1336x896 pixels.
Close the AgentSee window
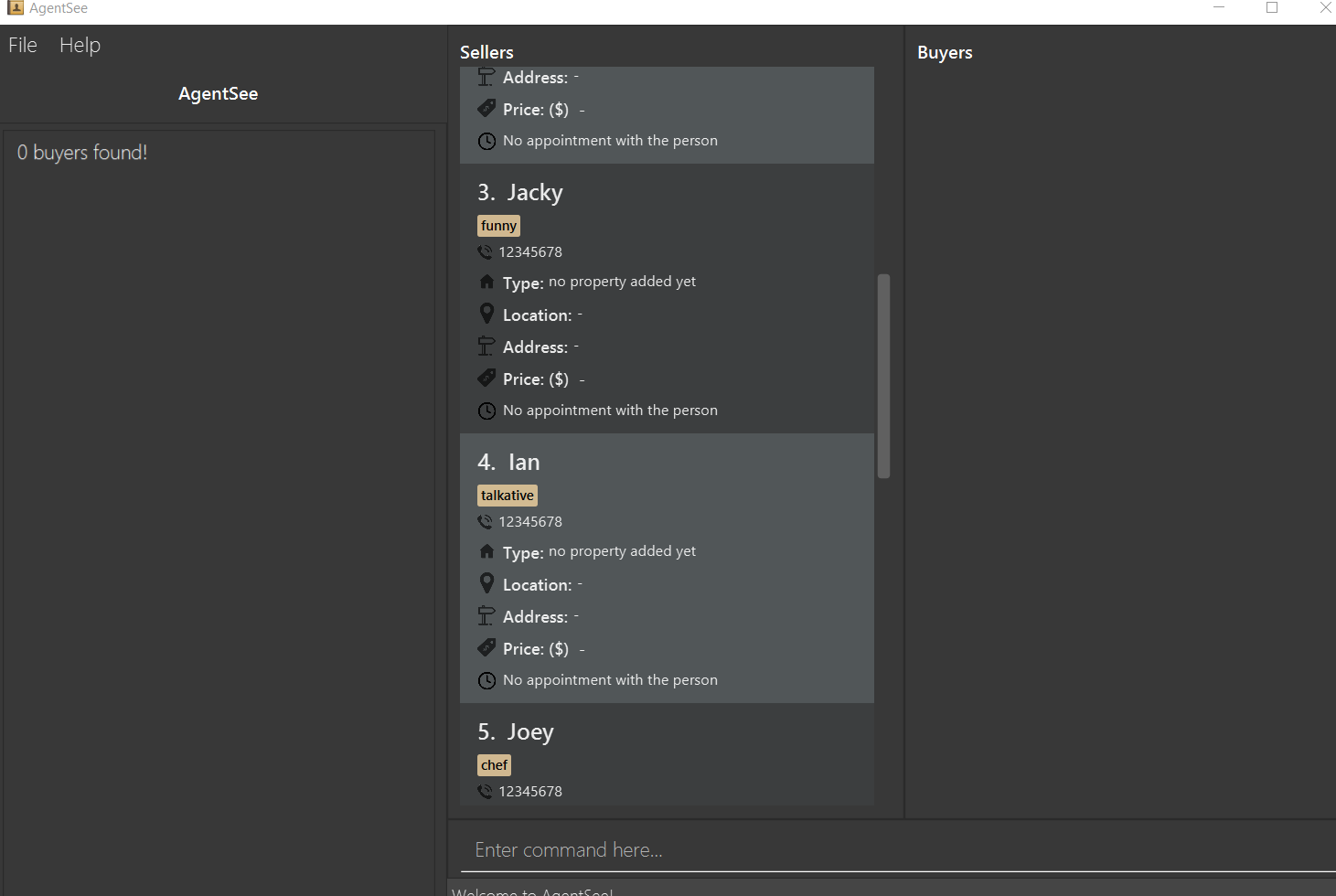pos(1325,7)
